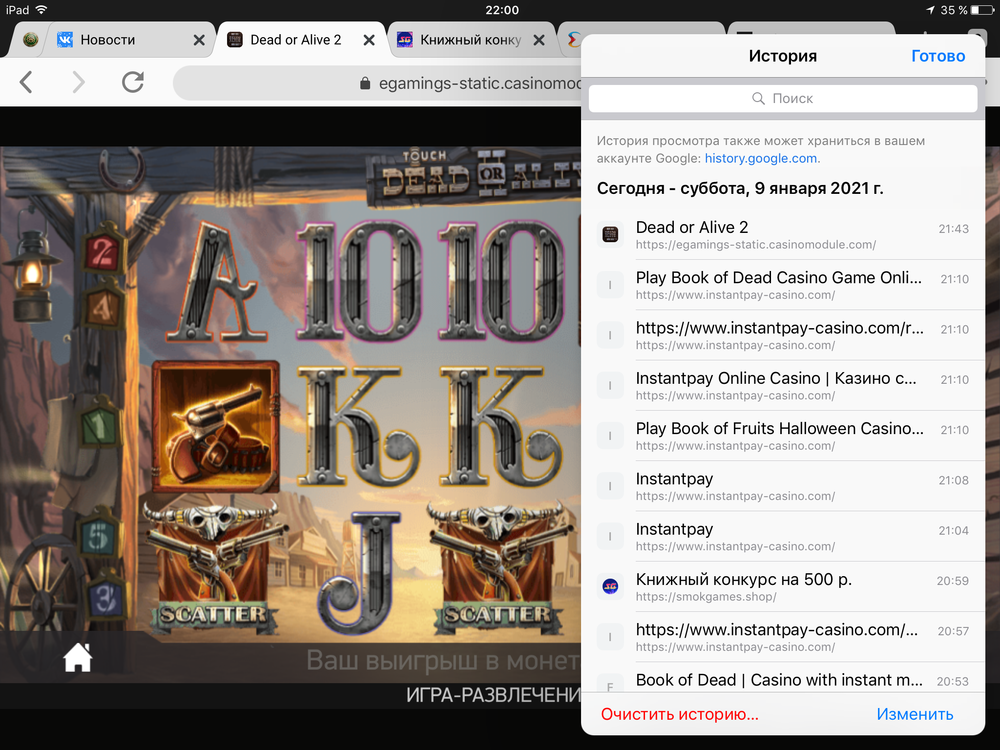
Task: Open Книжный конкурс на 500 р. entry
Action: [783, 587]
